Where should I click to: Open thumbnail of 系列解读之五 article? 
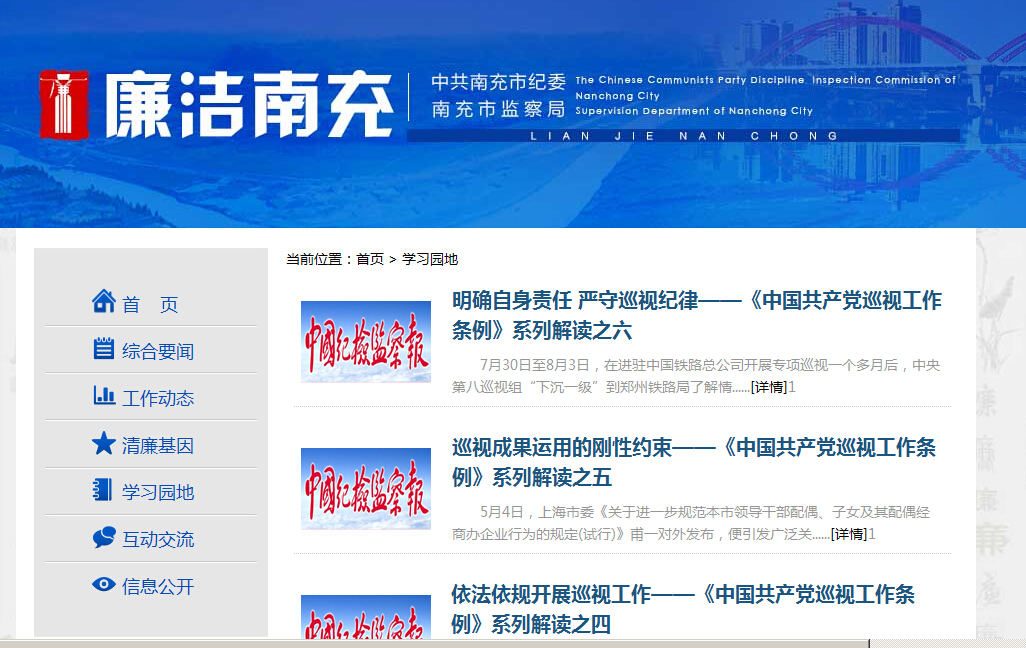coord(366,488)
